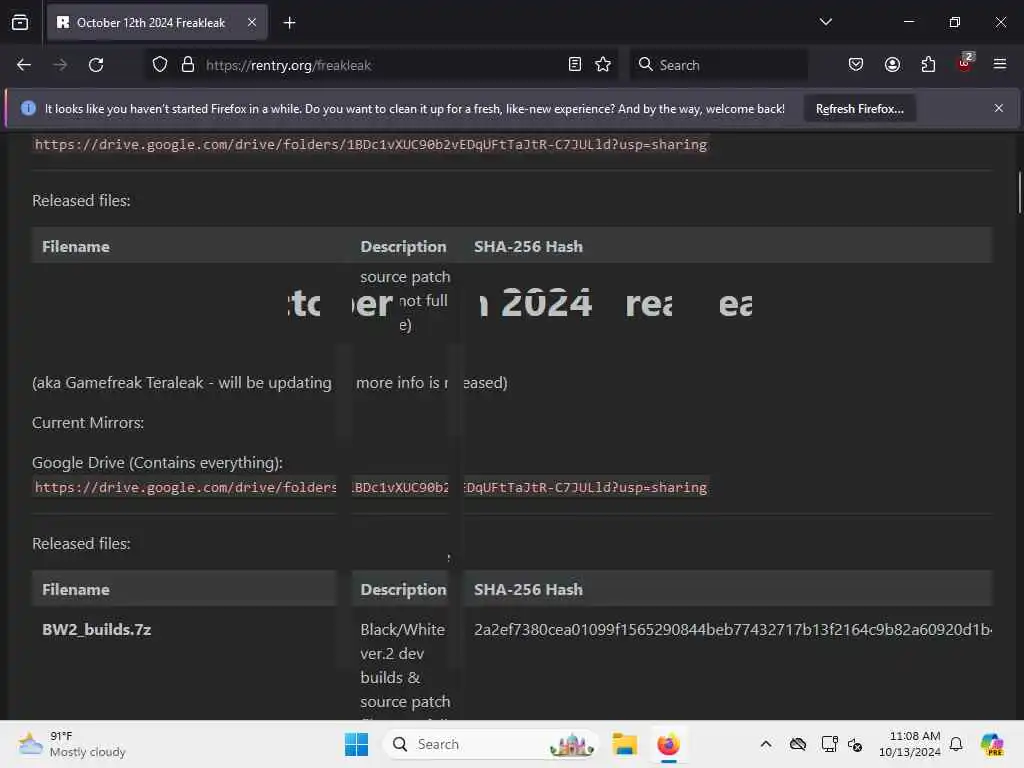Open the Extensions puzzle icon

928,65
